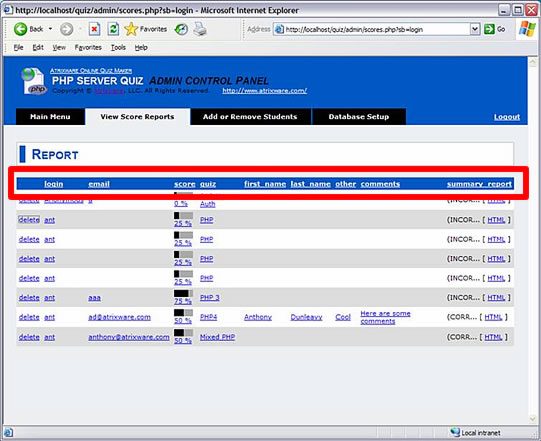Screen dimensions: 541x441
Task: Click inside the Address URL field
Action: pyautogui.click(x=377, y=29)
